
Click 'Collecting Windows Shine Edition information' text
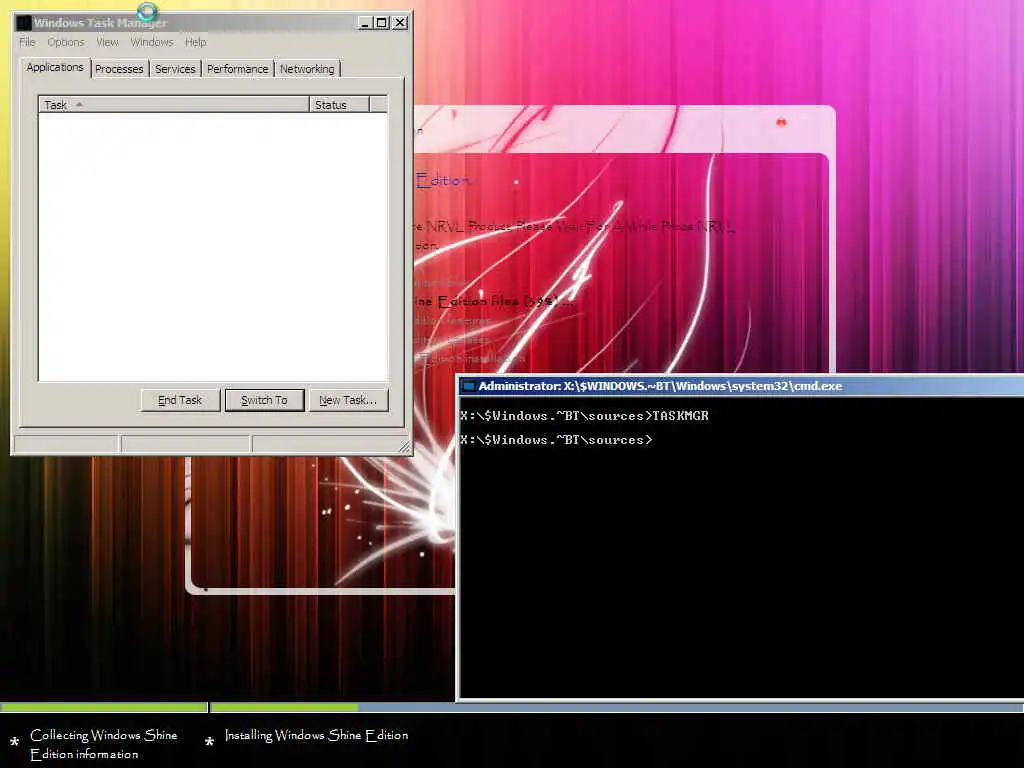click(104, 744)
